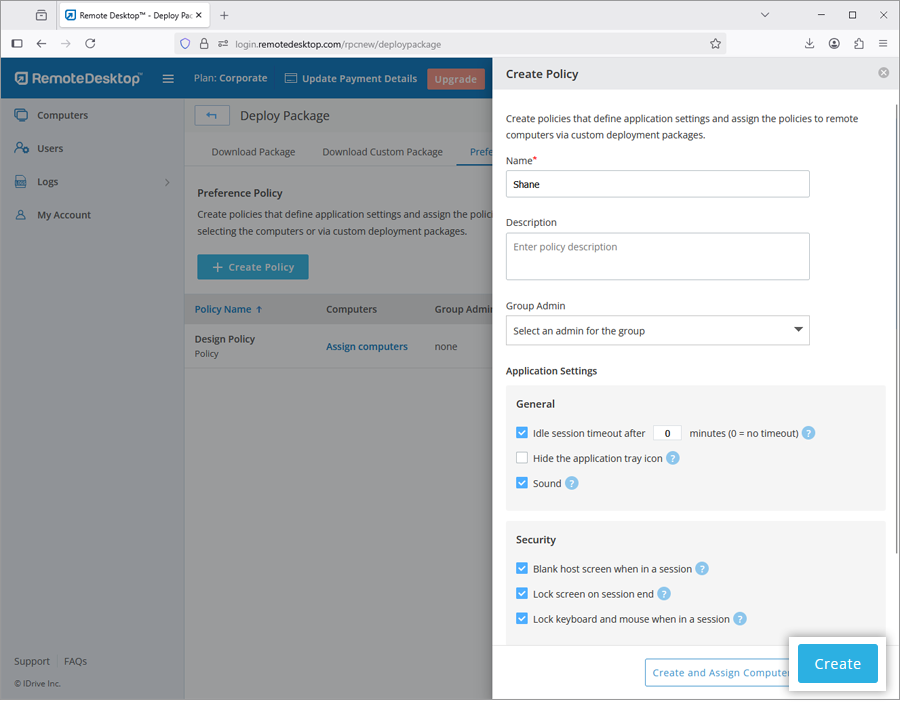Reload the page in the browser
The height and width of the screenshot is (702, 900).
(x=90, y=44)
